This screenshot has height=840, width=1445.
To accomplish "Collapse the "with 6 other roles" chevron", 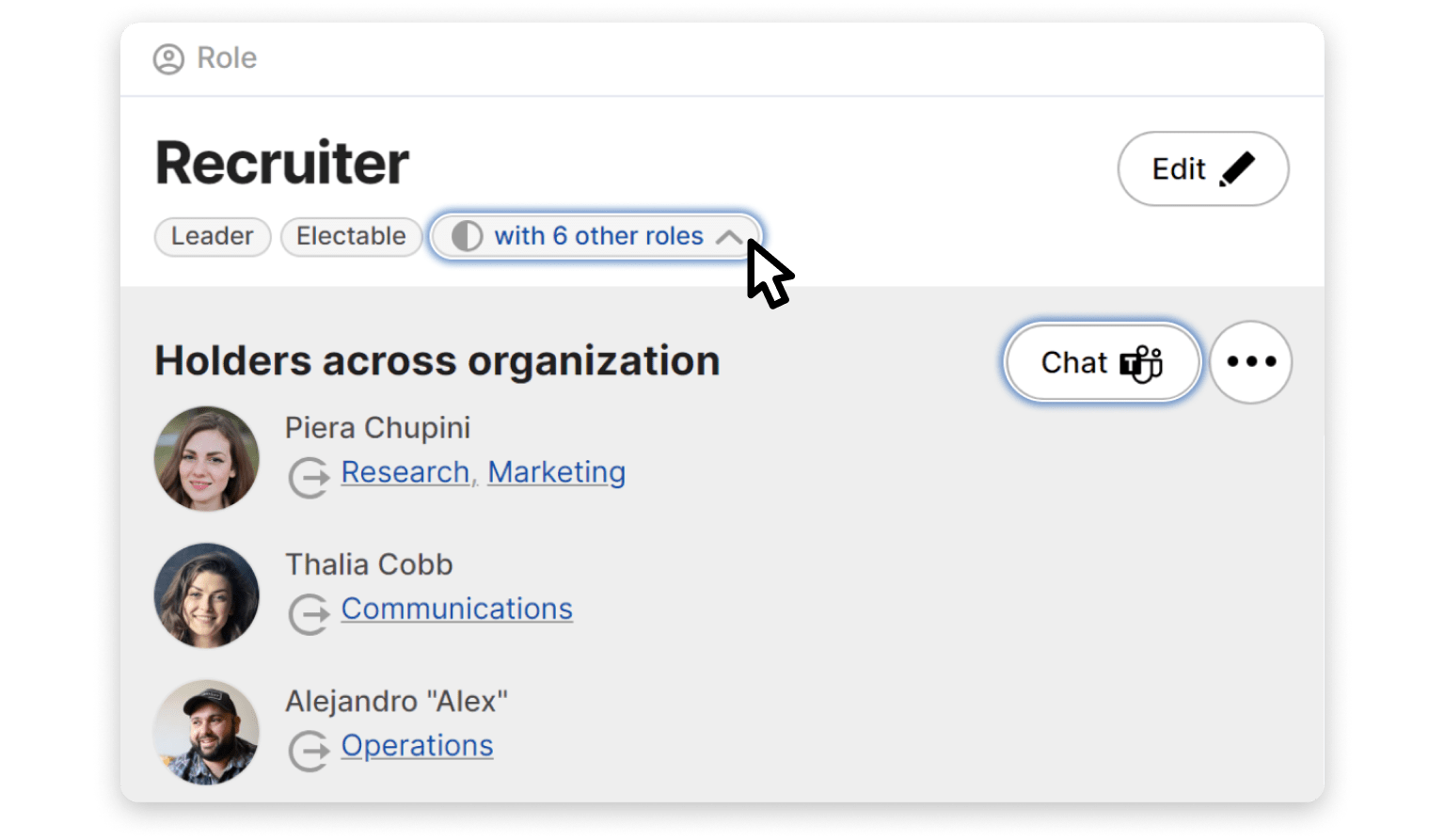I will [729, 237].
